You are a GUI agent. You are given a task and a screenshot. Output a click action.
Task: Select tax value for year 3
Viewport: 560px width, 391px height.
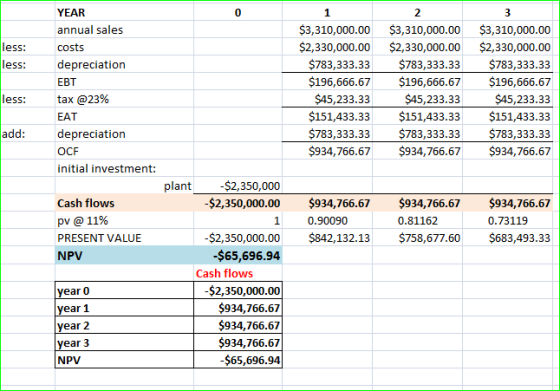click(508, 99)
